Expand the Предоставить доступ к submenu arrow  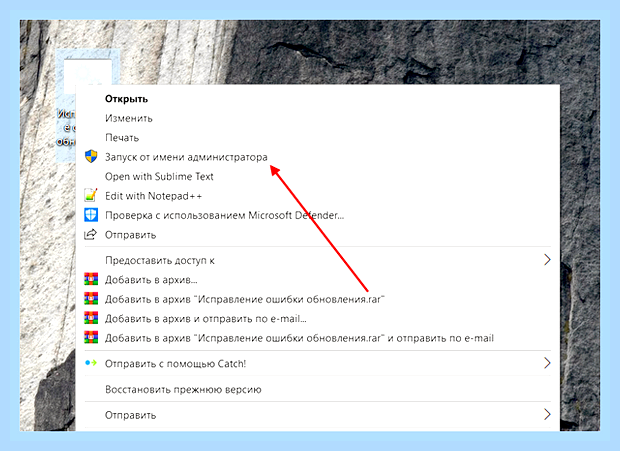(547, 260)
